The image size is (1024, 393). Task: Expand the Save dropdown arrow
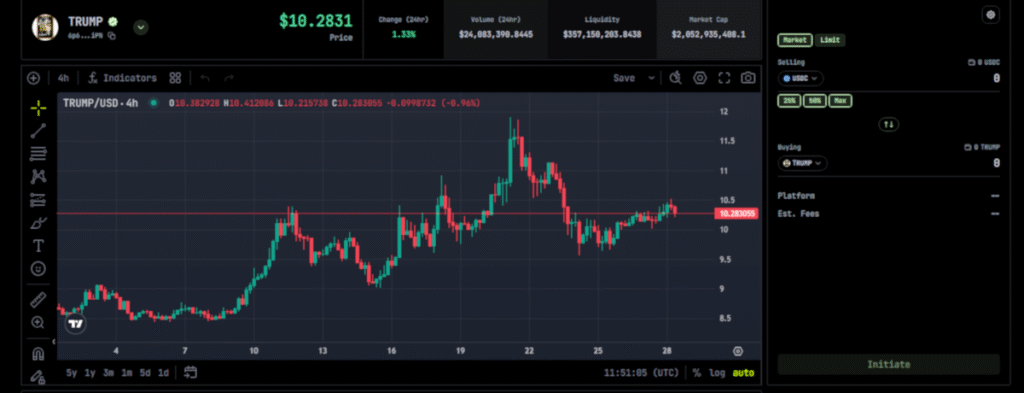click(651, 78)
